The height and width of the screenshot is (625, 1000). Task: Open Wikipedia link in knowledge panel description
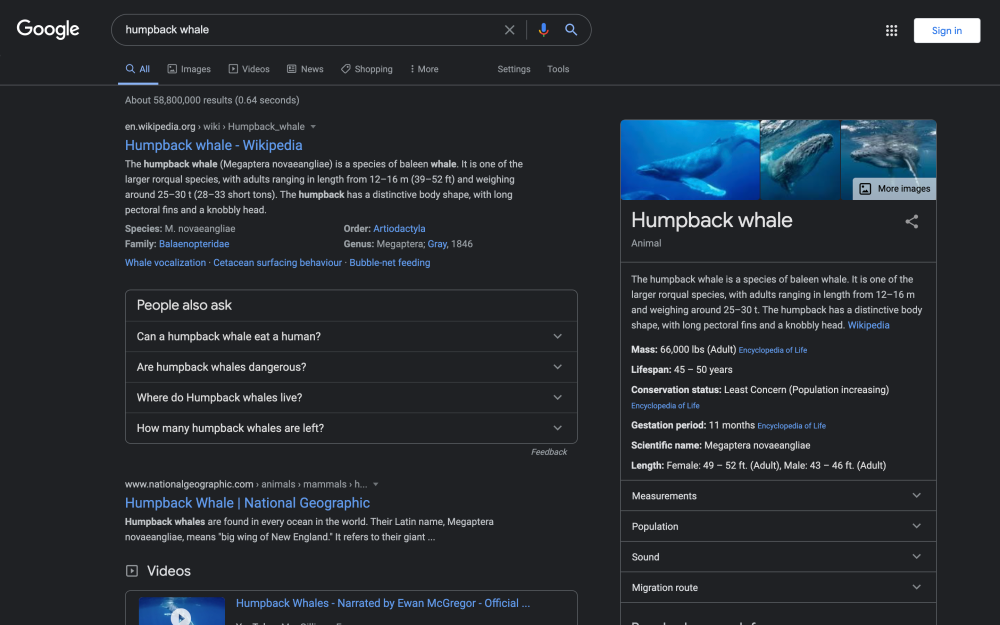[x=869, y=325]
